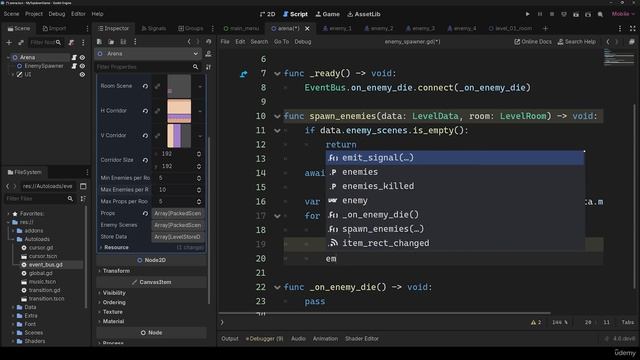Open Inspector object history icon
Image resolution: width=640 pixels, height=360 pixels.
click(x=209, y=42)
